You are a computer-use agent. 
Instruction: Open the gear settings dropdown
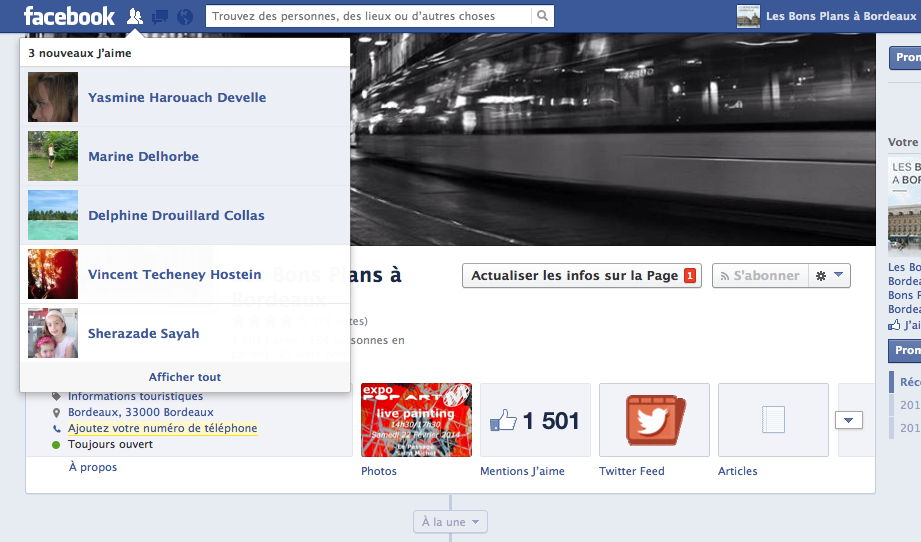829,275
